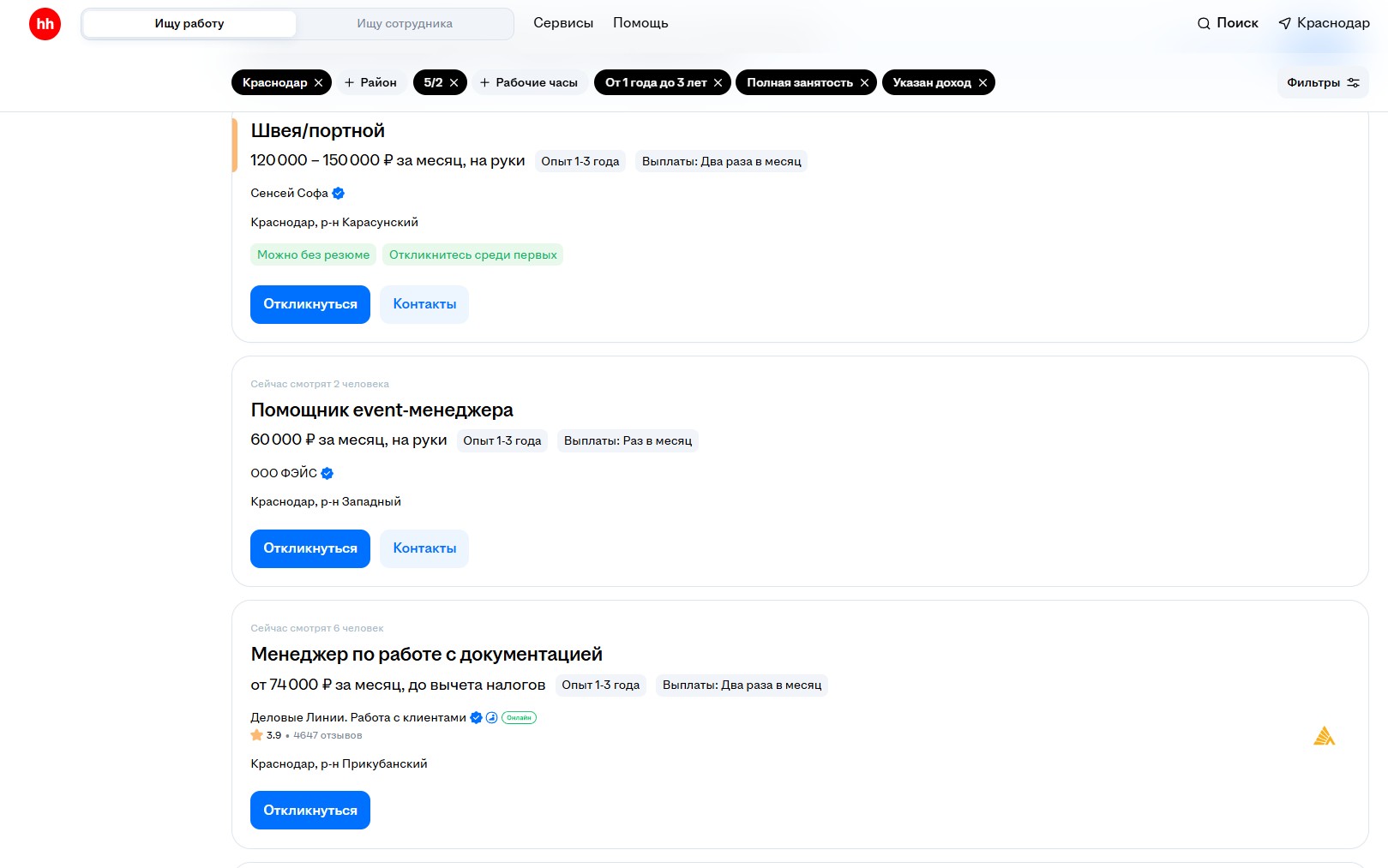Click the "Краснодар, р-н Западный" address text

click(326, 502)
